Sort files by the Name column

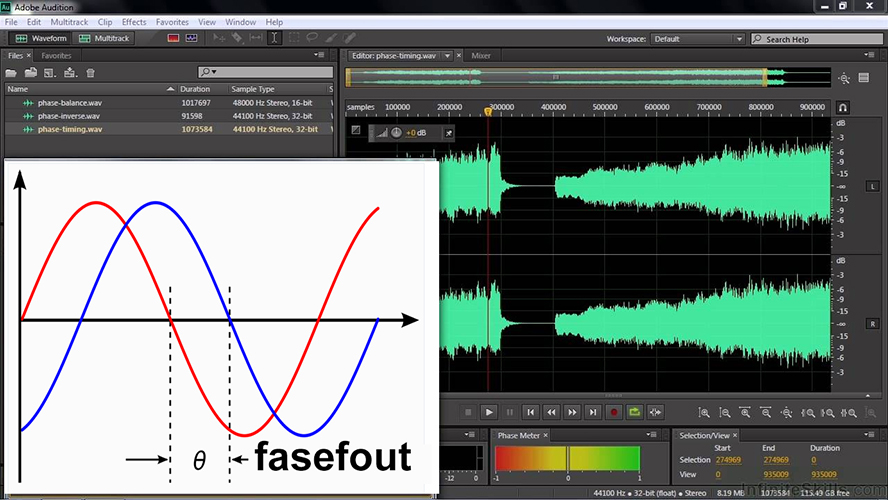coord(91,89)
